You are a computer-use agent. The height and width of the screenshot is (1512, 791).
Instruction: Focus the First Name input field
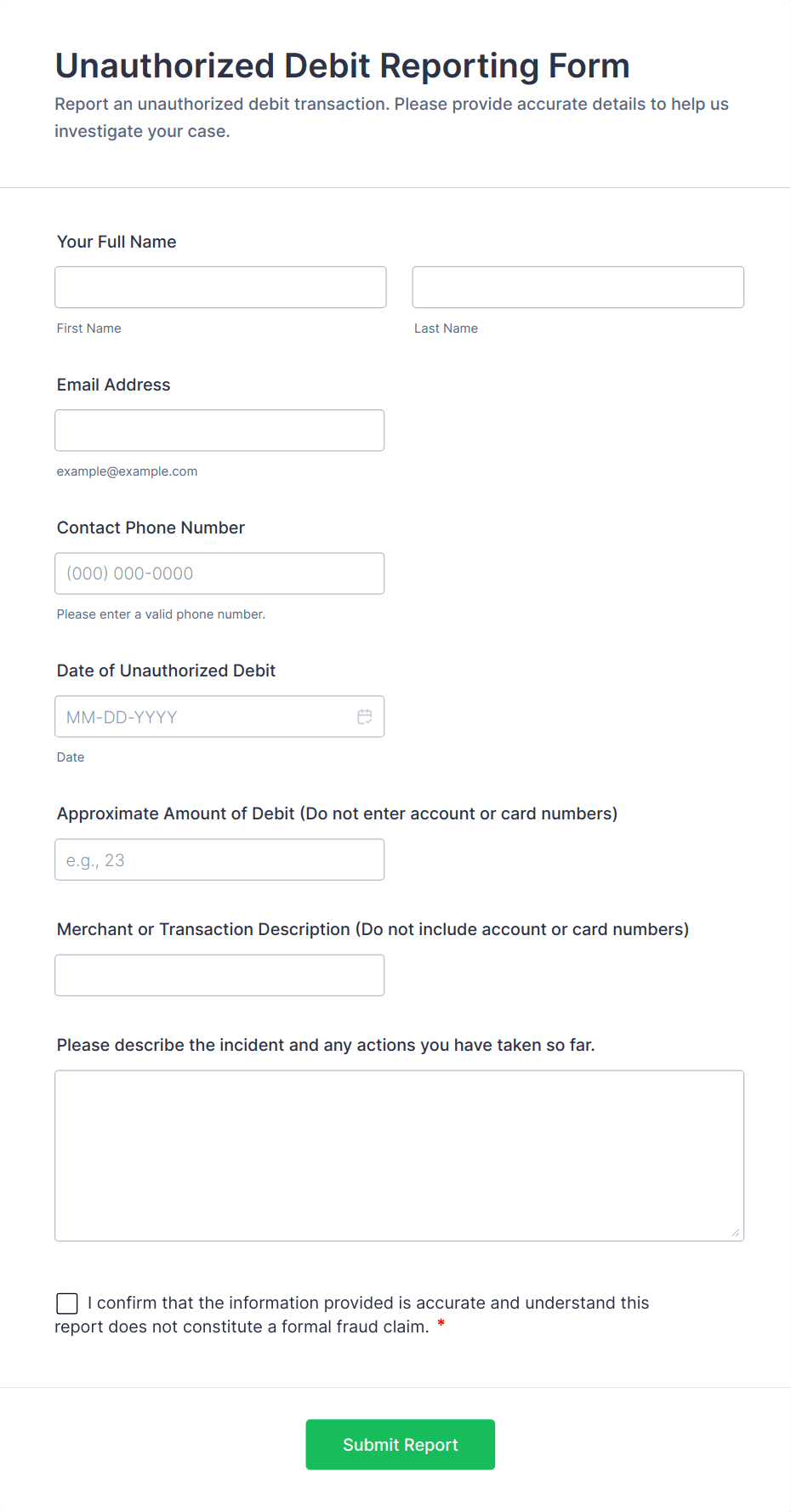(220, 287)
